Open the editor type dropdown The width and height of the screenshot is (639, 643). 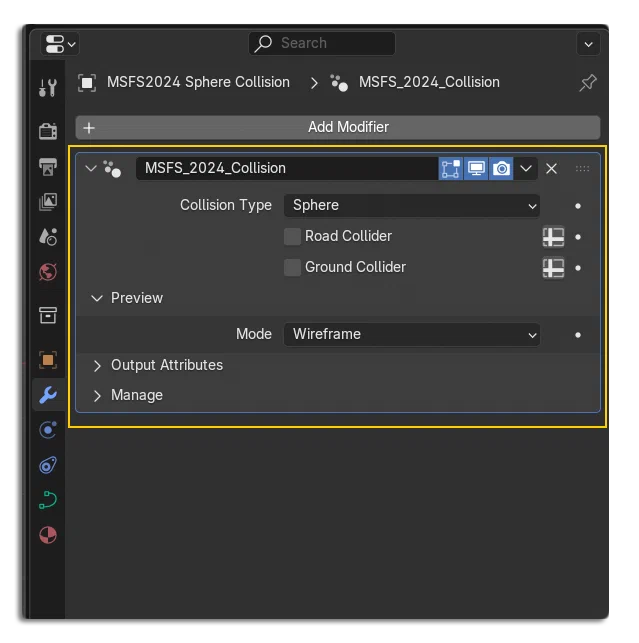pos(60,44)
